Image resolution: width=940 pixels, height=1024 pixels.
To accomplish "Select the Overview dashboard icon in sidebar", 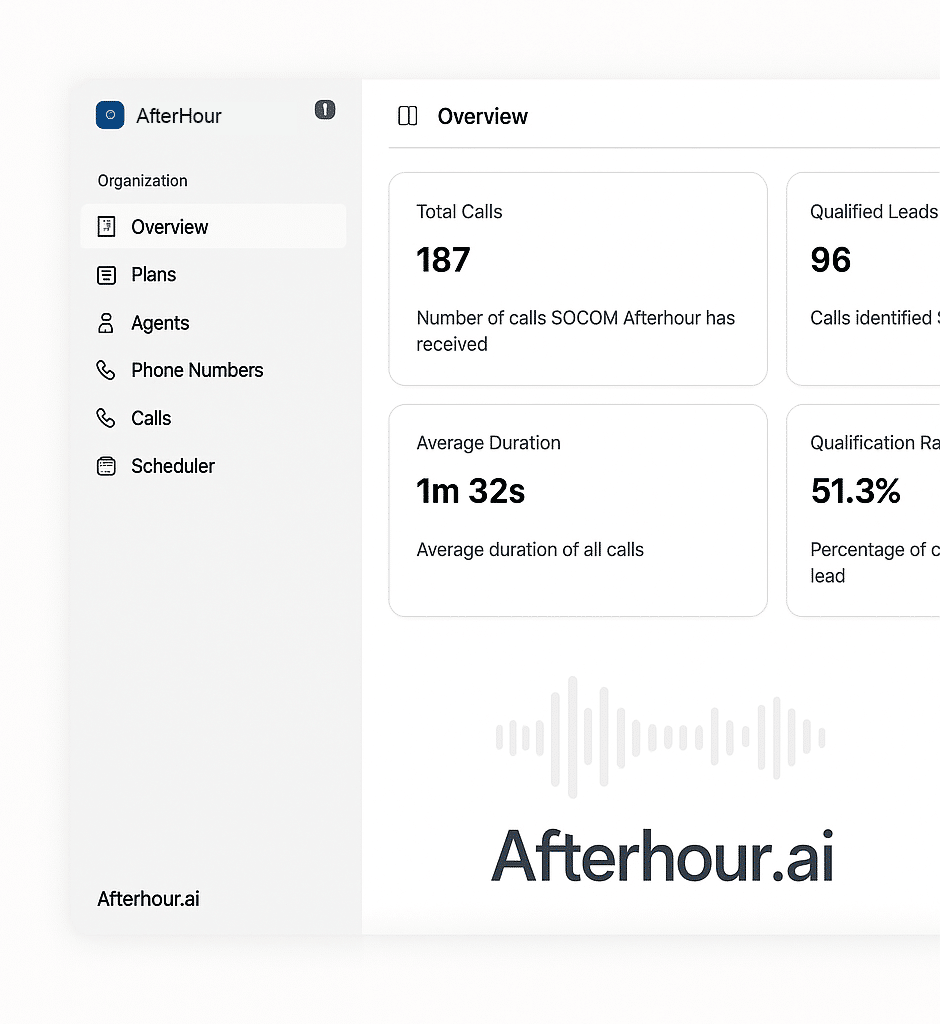I will pos(106,227).
